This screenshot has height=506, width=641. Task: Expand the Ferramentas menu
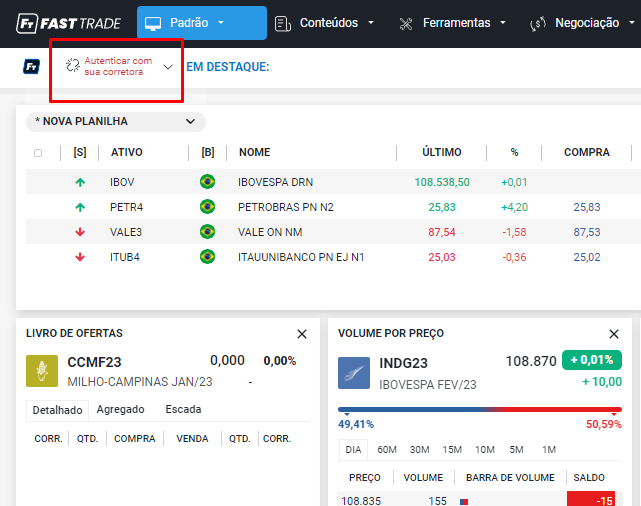[x=453, y=23]
